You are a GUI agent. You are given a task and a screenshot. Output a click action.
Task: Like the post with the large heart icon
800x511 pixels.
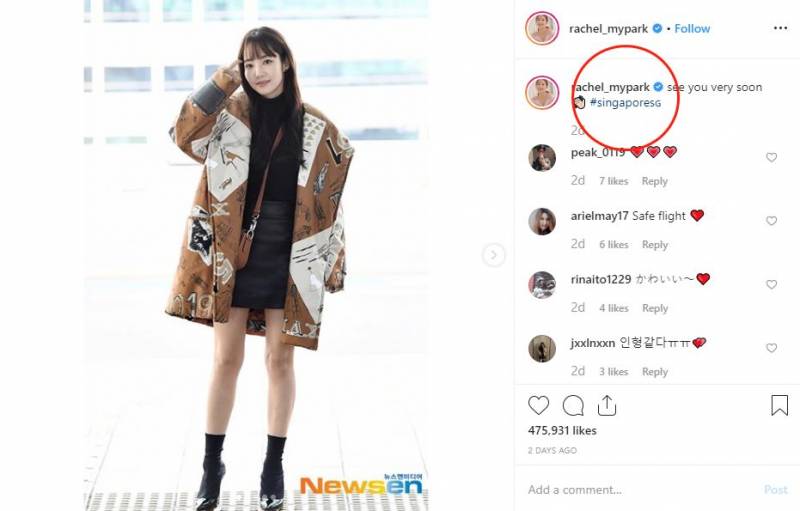(538, 405)
